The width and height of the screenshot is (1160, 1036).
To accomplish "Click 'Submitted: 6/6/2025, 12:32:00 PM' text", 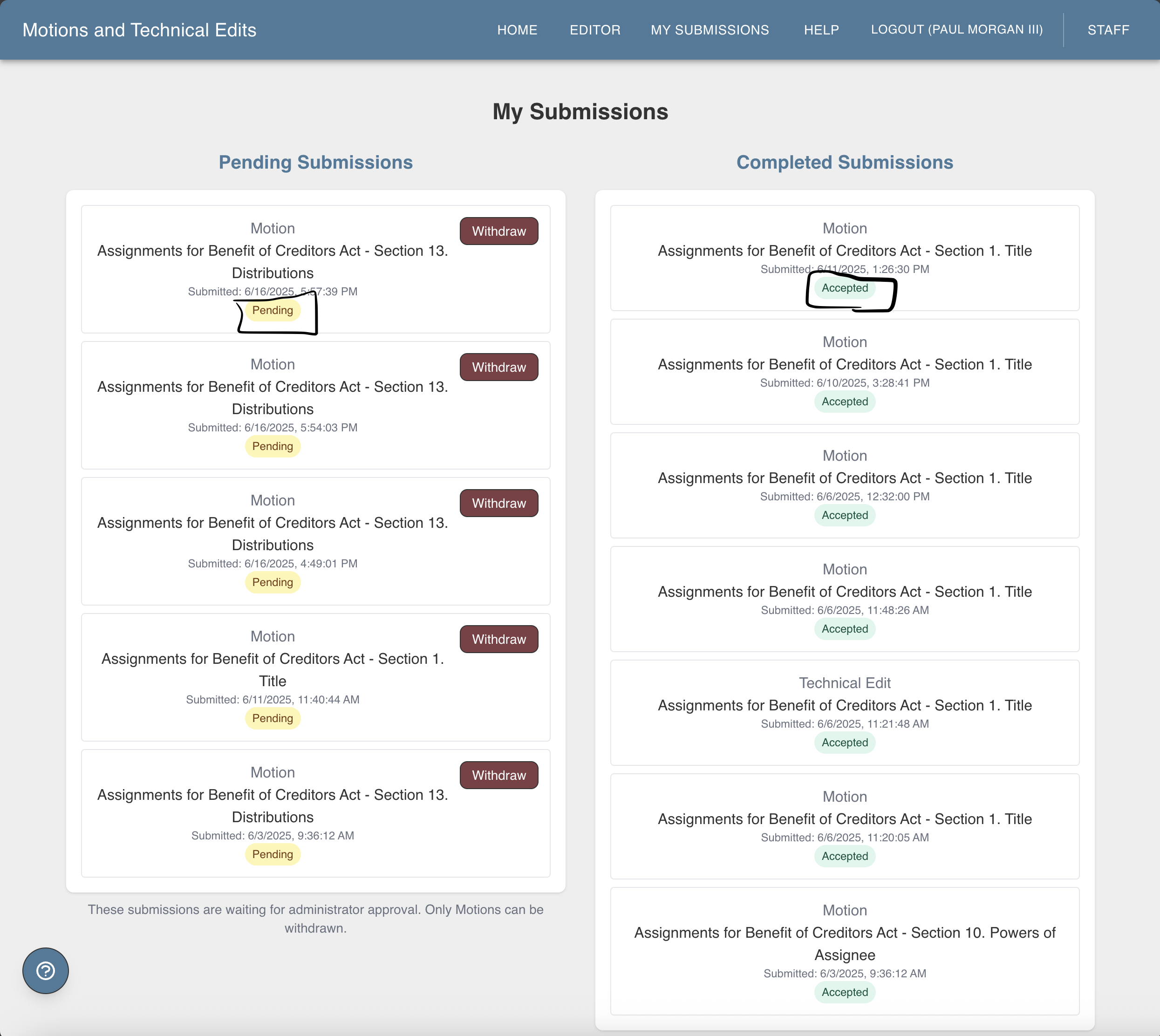I will [x=845, y=497].
